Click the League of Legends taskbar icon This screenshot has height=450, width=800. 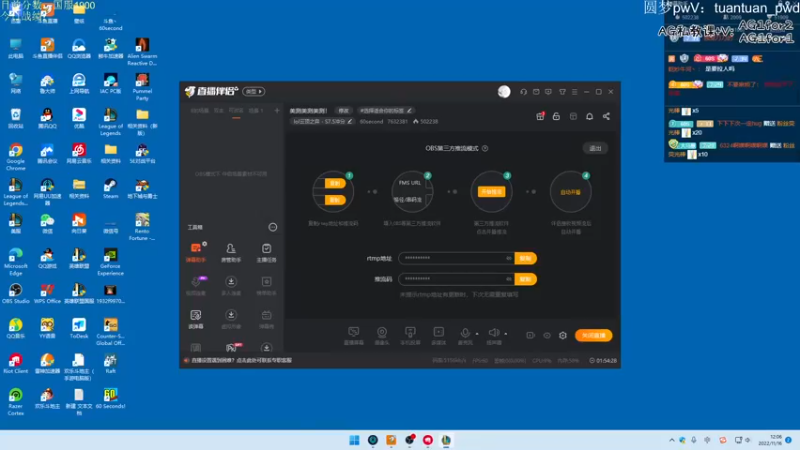pyautogui.click(x=446, y=440)
